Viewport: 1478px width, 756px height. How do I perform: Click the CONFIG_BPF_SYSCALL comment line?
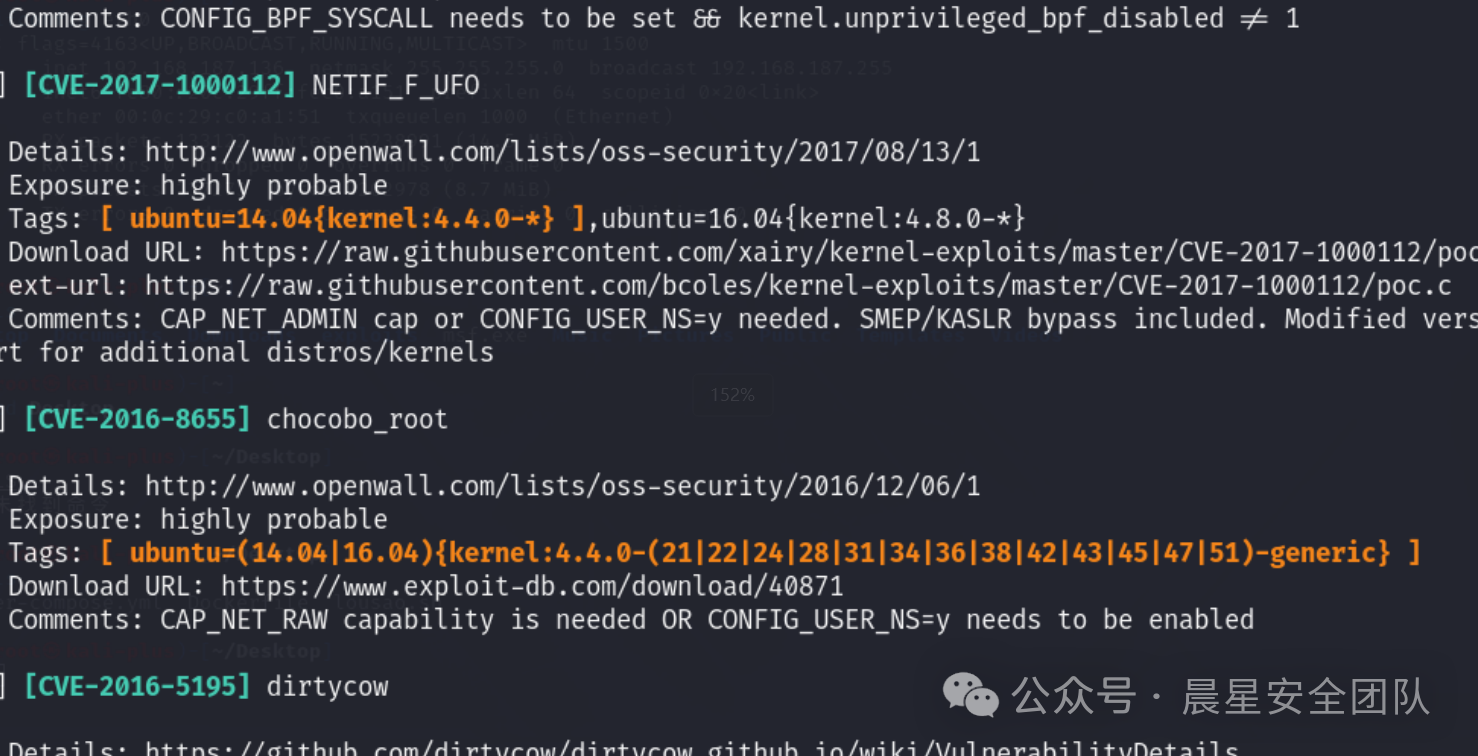(654, 18)
